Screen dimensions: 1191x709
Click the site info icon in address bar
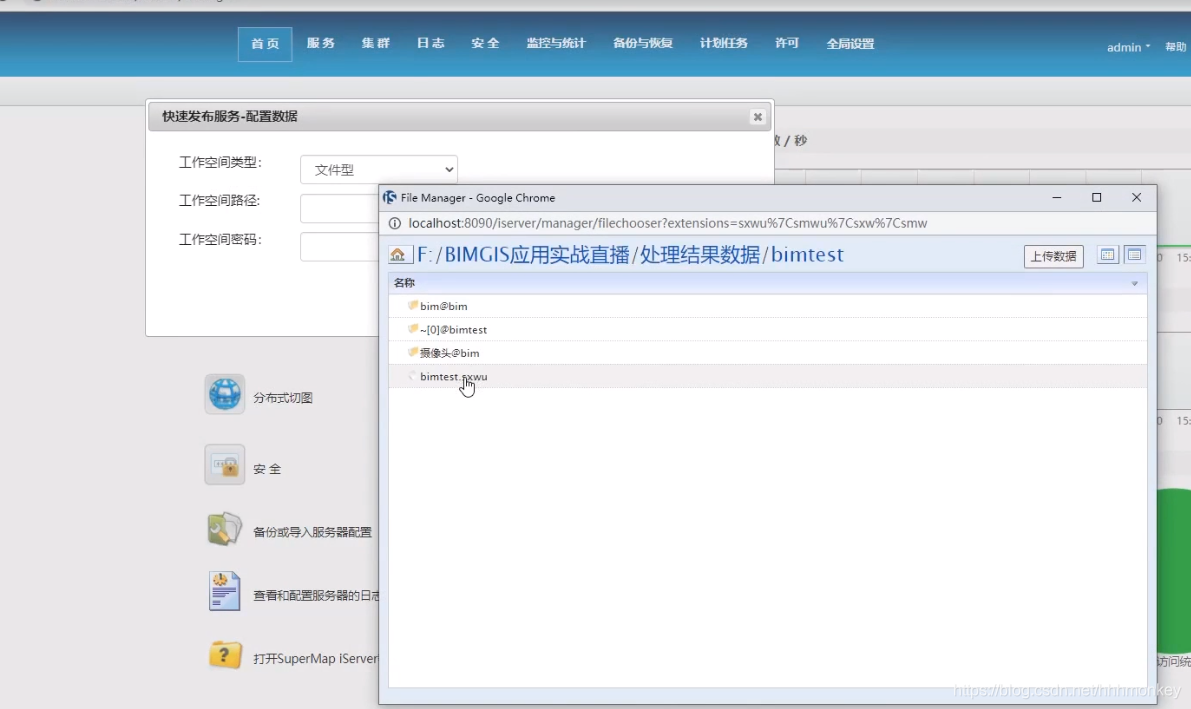pyautogui.click(x=395, y=223)
